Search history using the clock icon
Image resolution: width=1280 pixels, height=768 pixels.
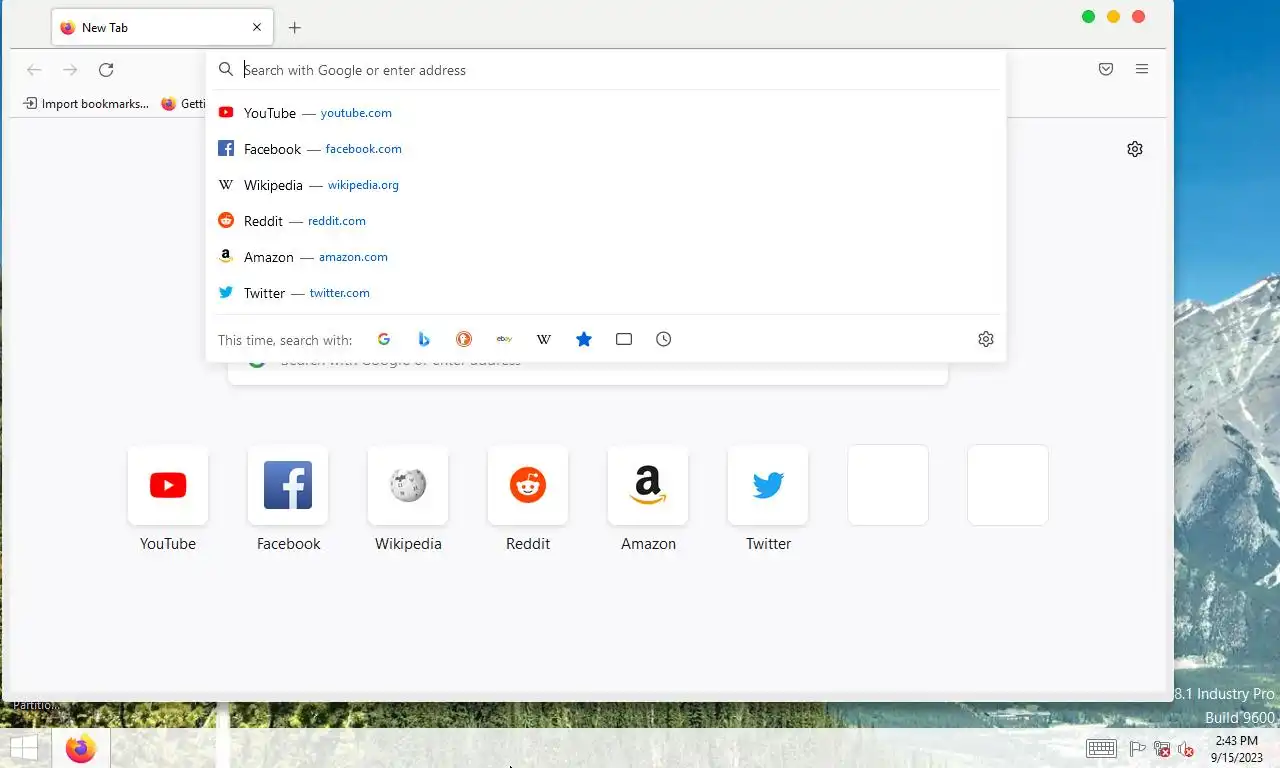pos(664,339)
